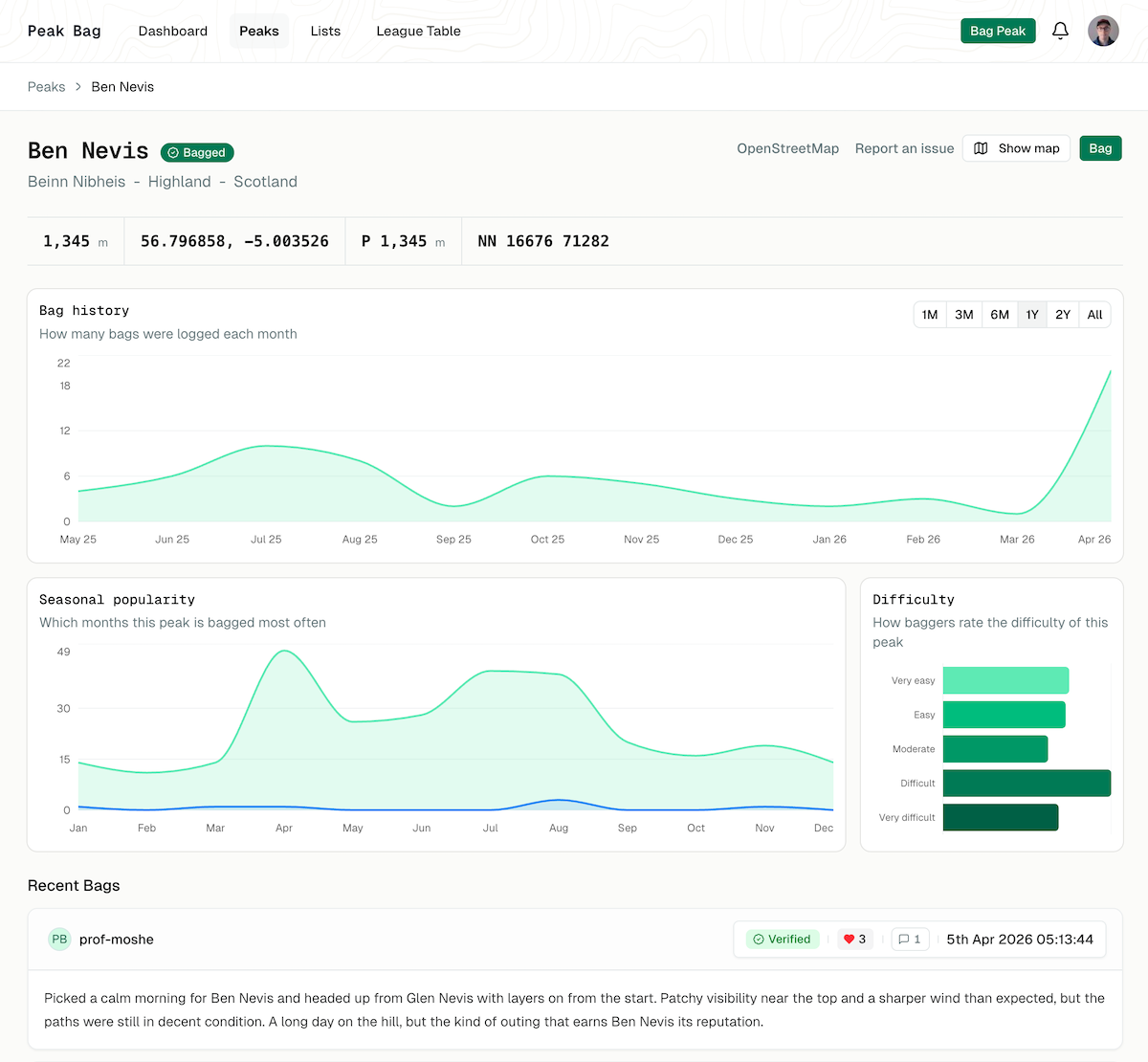Open the League Table page

418,31
